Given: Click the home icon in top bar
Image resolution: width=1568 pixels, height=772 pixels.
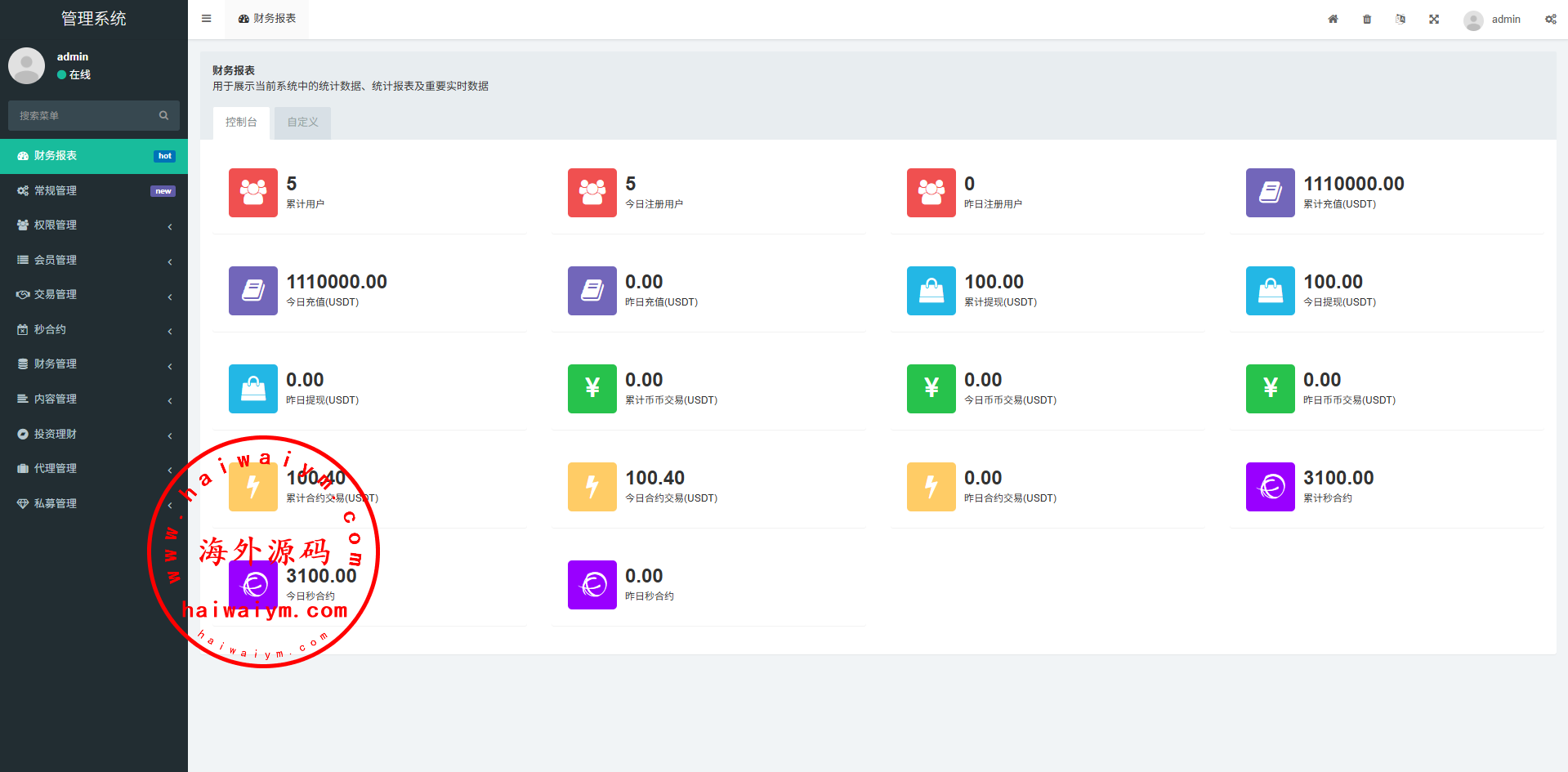Looking at the screenshot, I should pos(1333,19).
